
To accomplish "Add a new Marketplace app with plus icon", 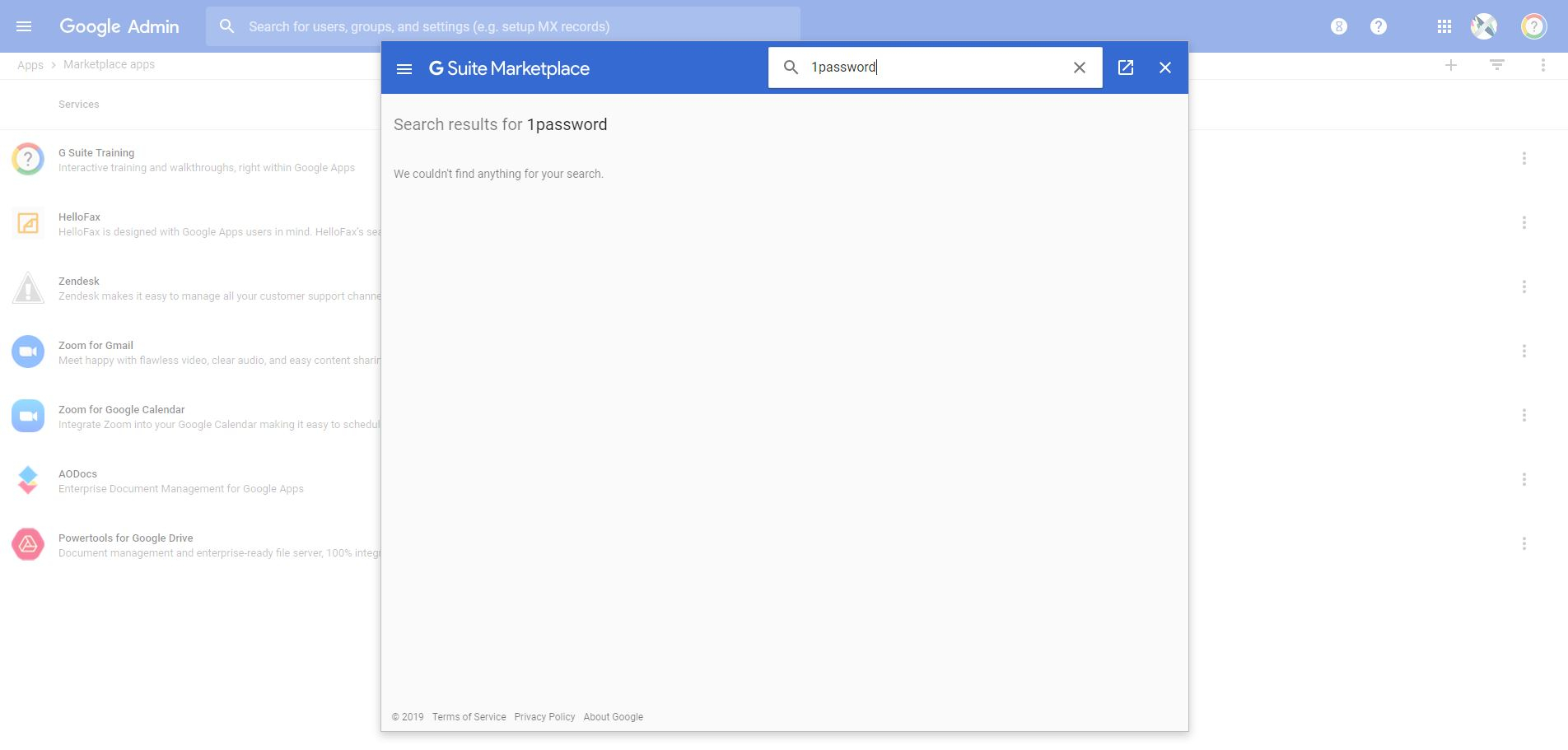I will pyautogui.click(x=1451, y=64).
